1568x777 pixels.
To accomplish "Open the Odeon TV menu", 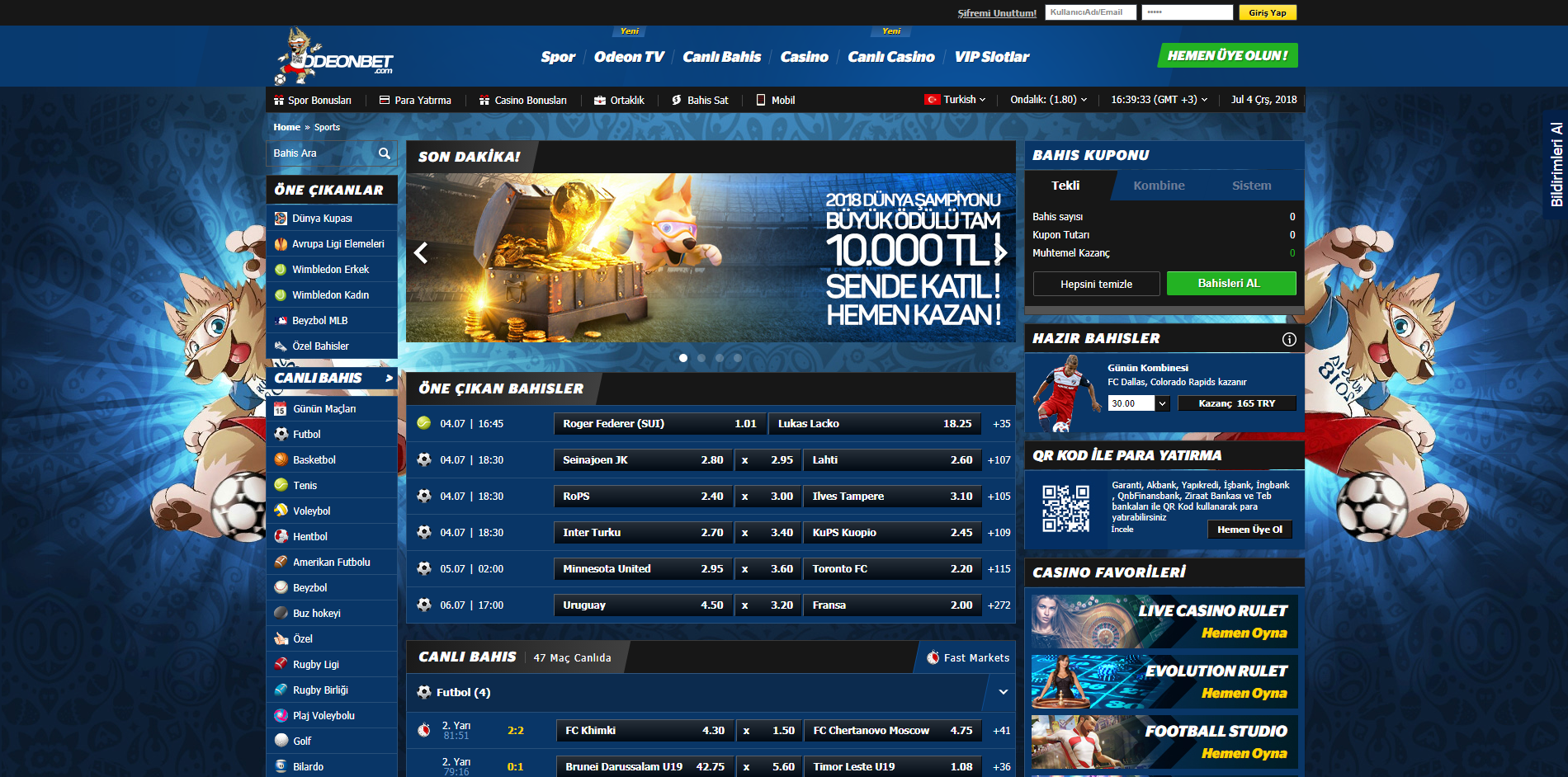I will [x=629, y=57].
